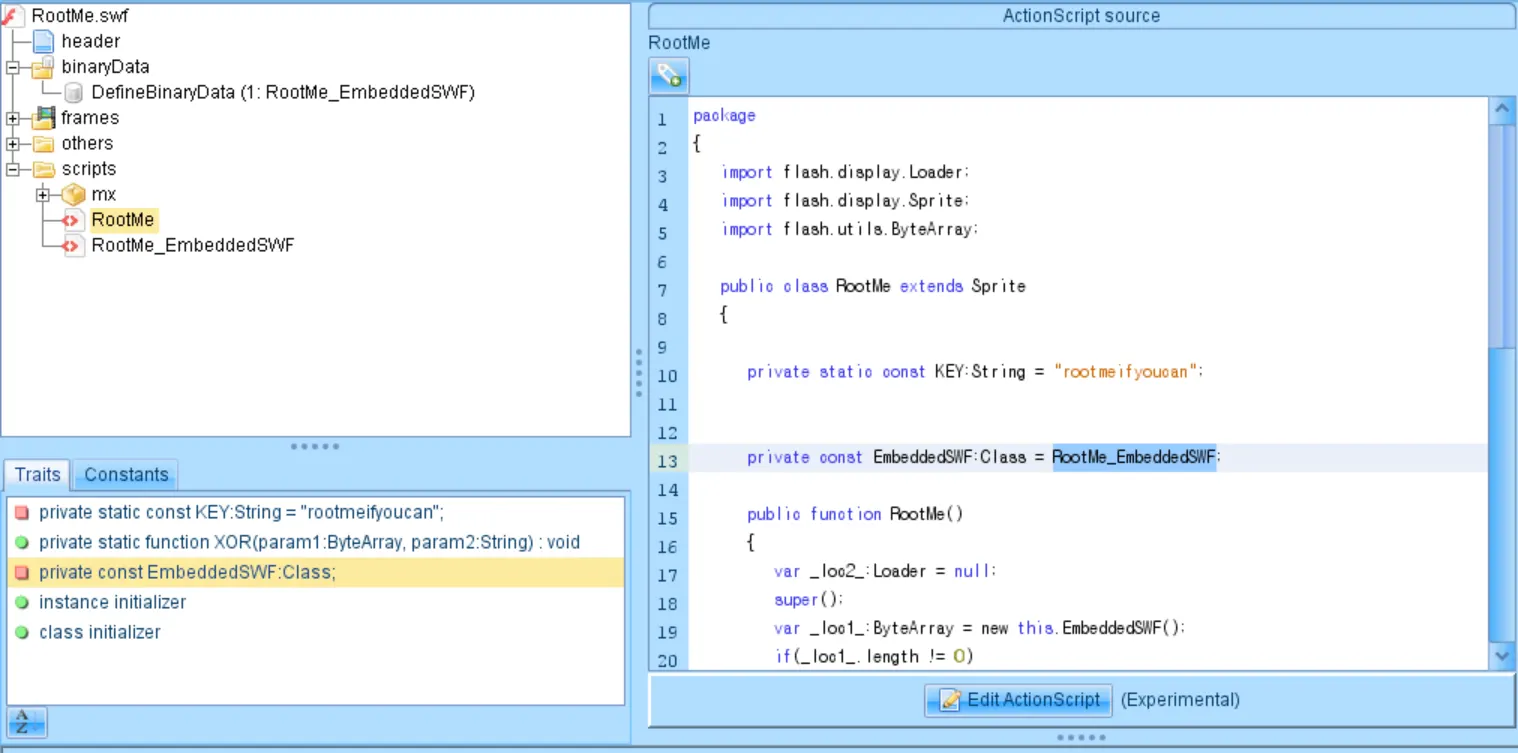The image size is (1518, 753).
Task: Expand the mx package node
Action: [x=43, y=195]
